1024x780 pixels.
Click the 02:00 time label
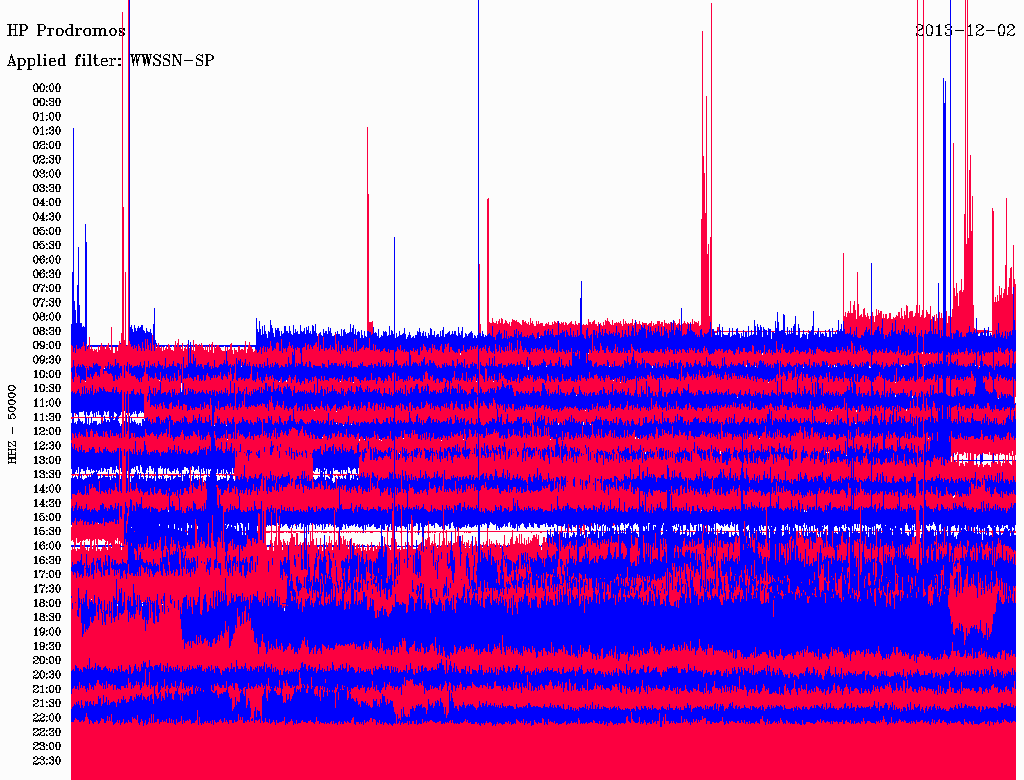pyautogui.click(x=47, y=145)
